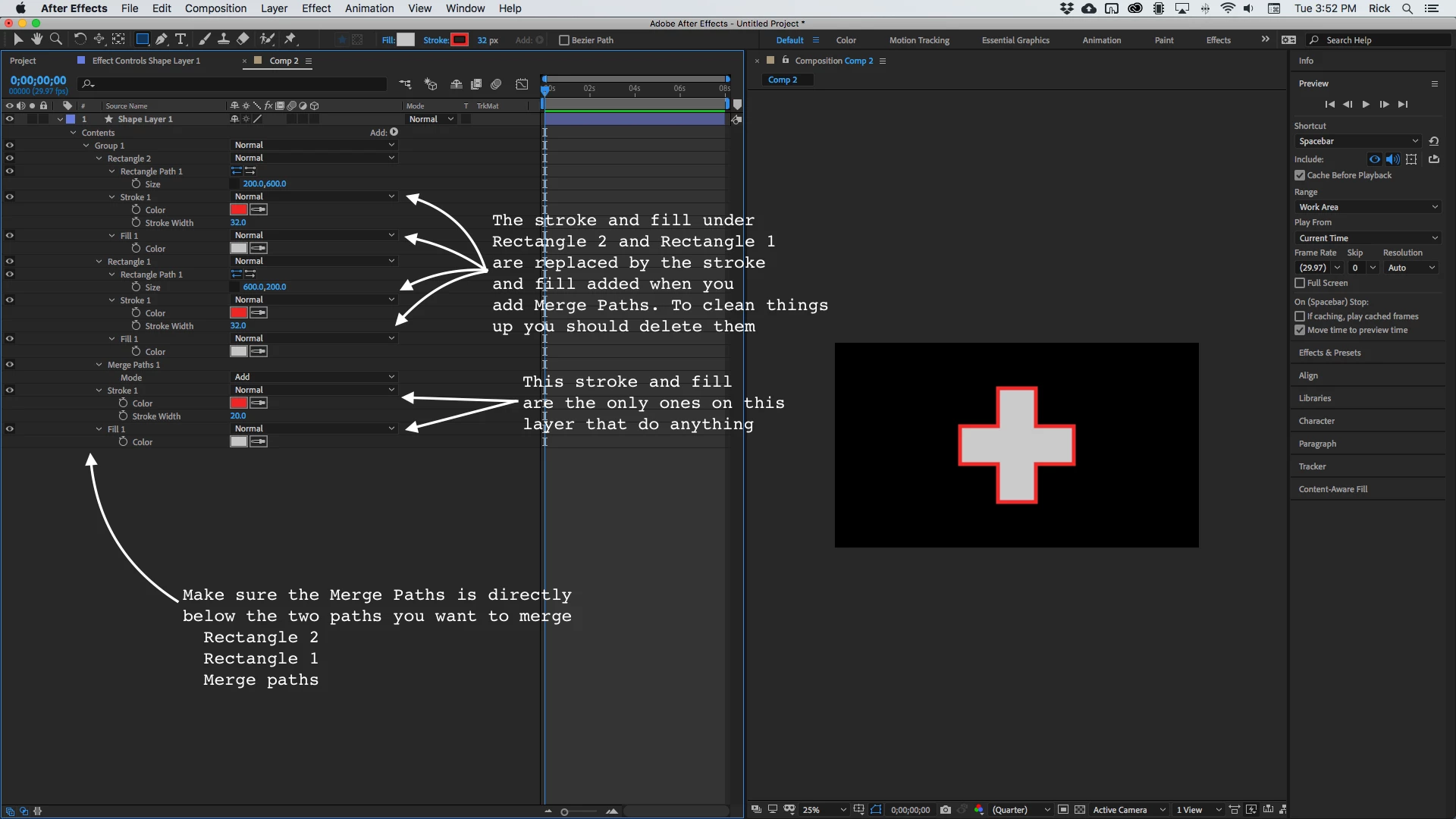Toggle transparency grid in composition viewer
This screenshot has height=819, width=1456.
tap(1080, 810)
